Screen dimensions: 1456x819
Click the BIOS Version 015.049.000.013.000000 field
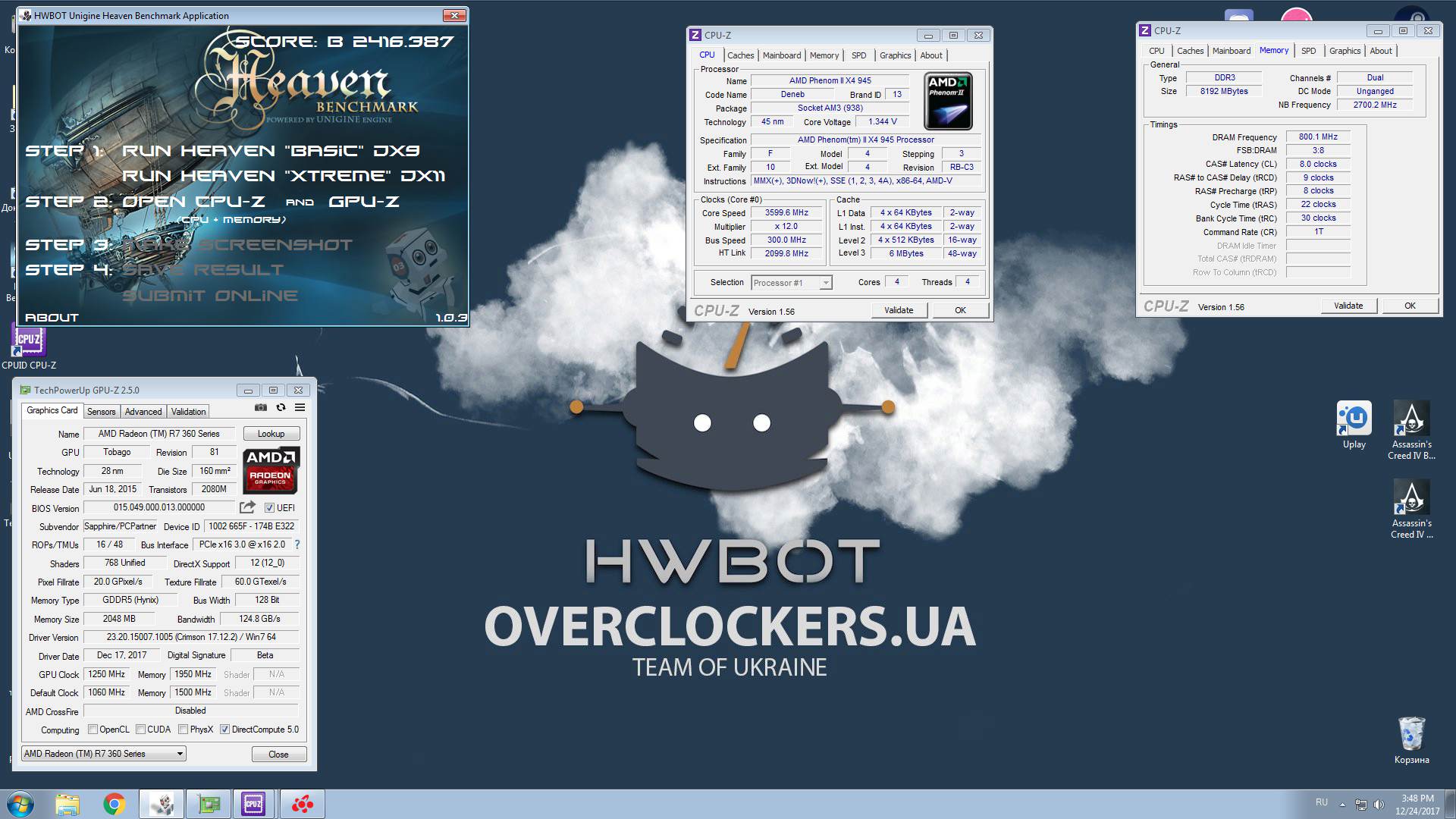159,507
